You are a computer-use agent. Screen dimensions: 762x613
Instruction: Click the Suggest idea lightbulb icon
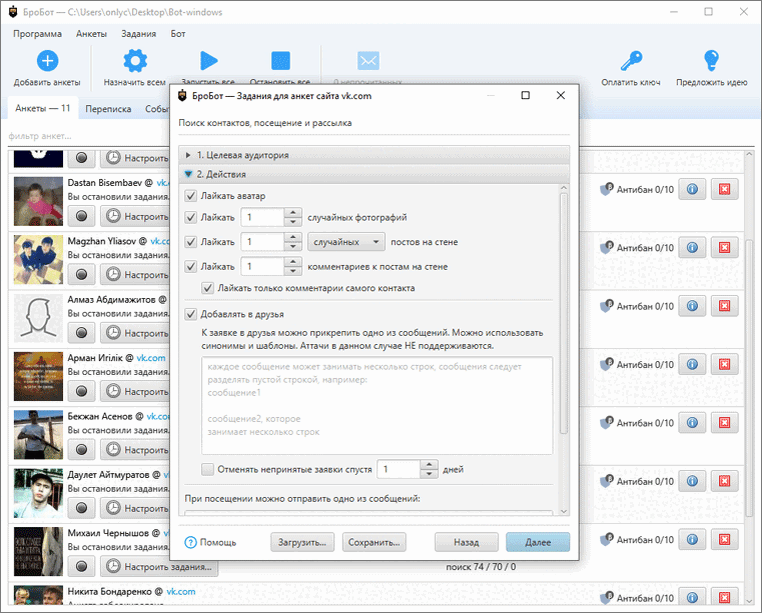pyautogui.click(x=711, y=61)
